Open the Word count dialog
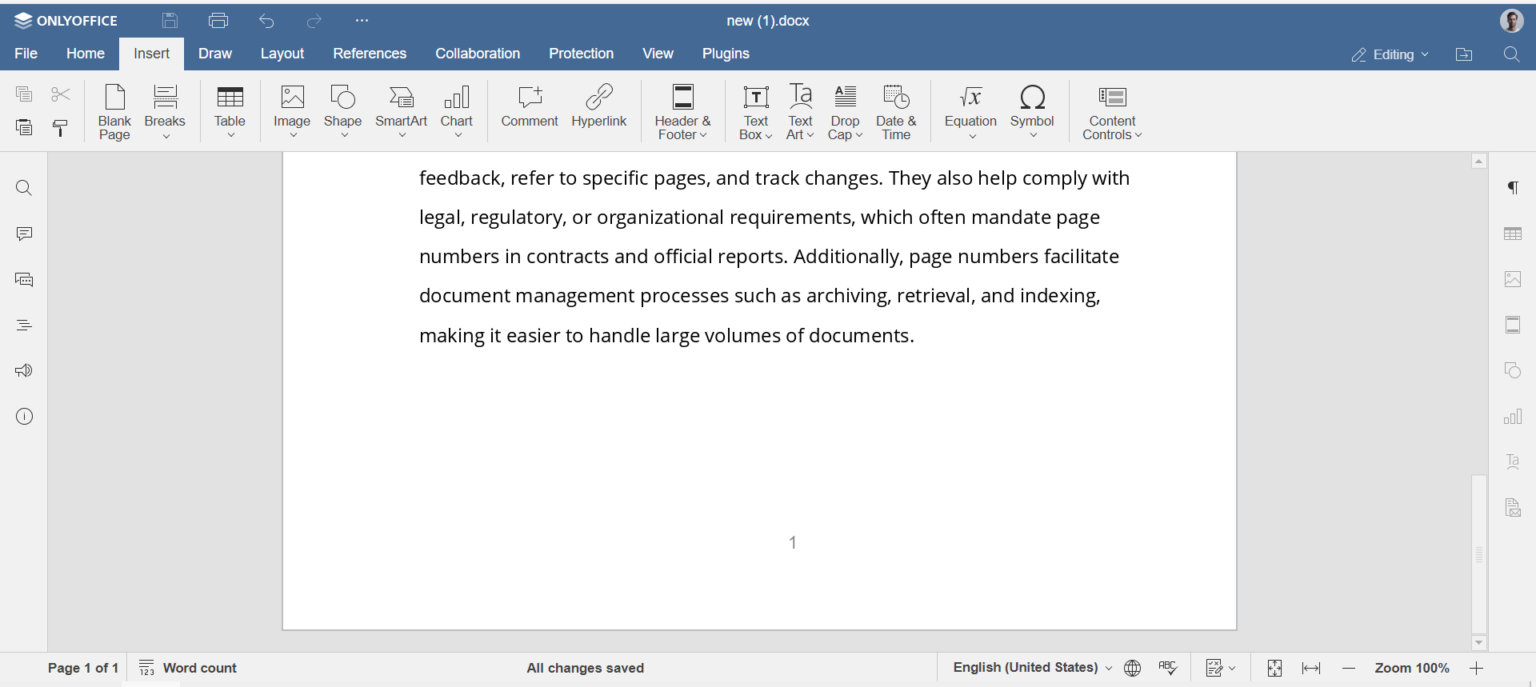The image size is (1536, 687). tap(199, 667)
